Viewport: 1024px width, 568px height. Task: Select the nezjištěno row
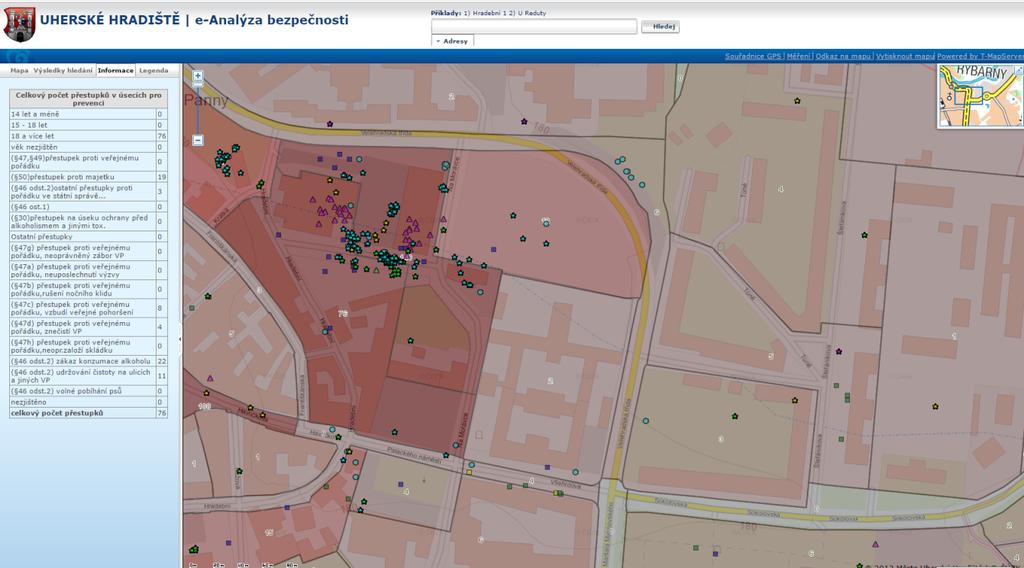pyautogui.click(x=88, y=402)
